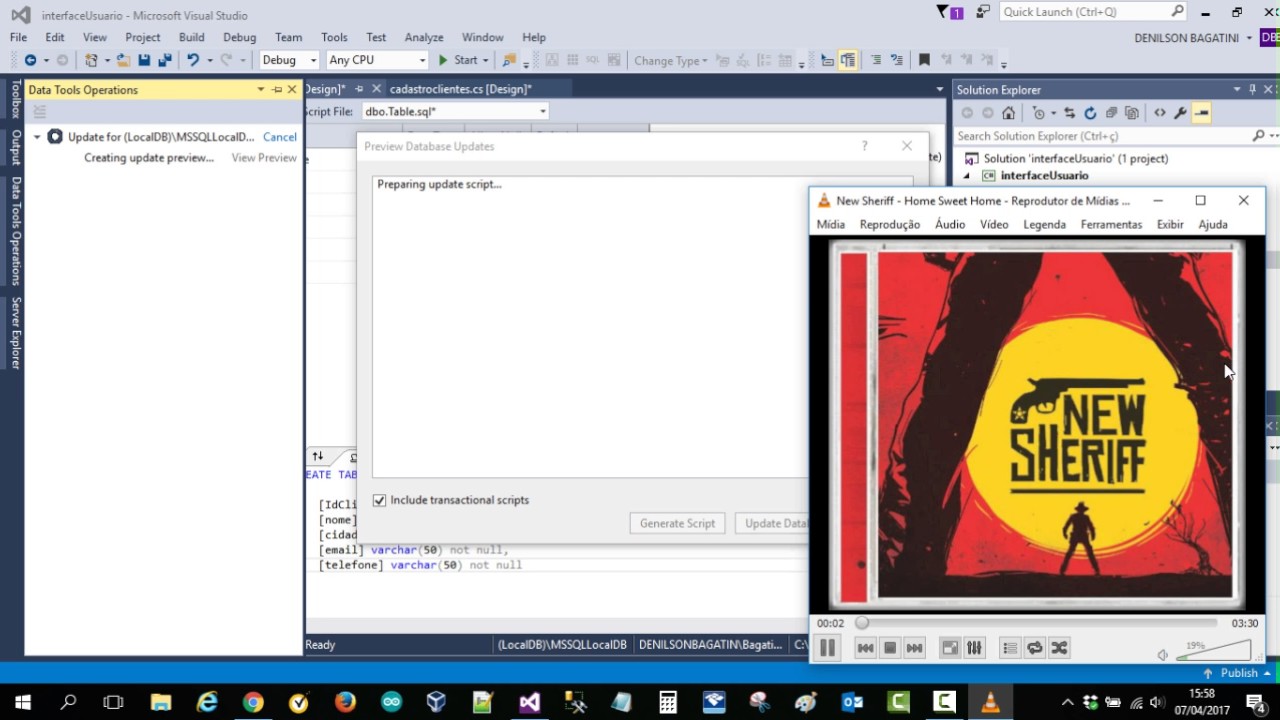
Task: Mute VLC using the speaker icon
Action: 1163,655
